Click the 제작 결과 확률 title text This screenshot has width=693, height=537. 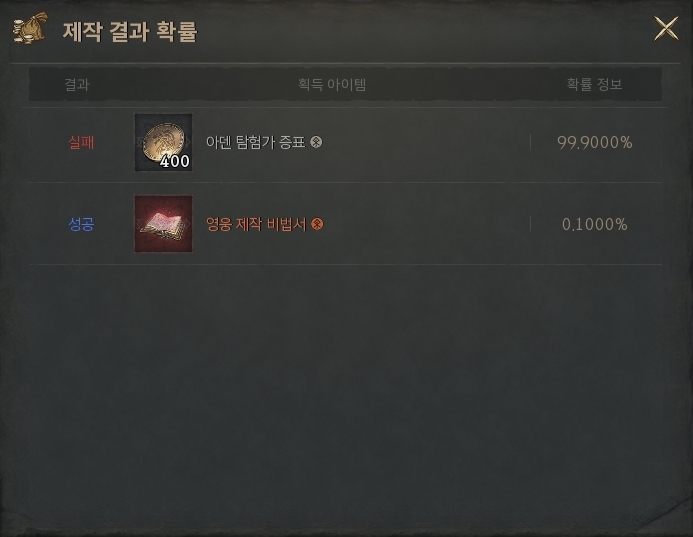tap(130, 31)
